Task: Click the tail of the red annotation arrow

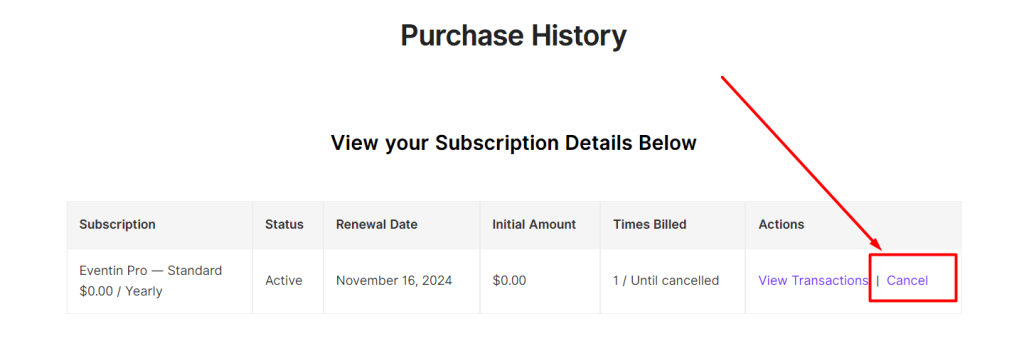Action: (x=723, y=78)
